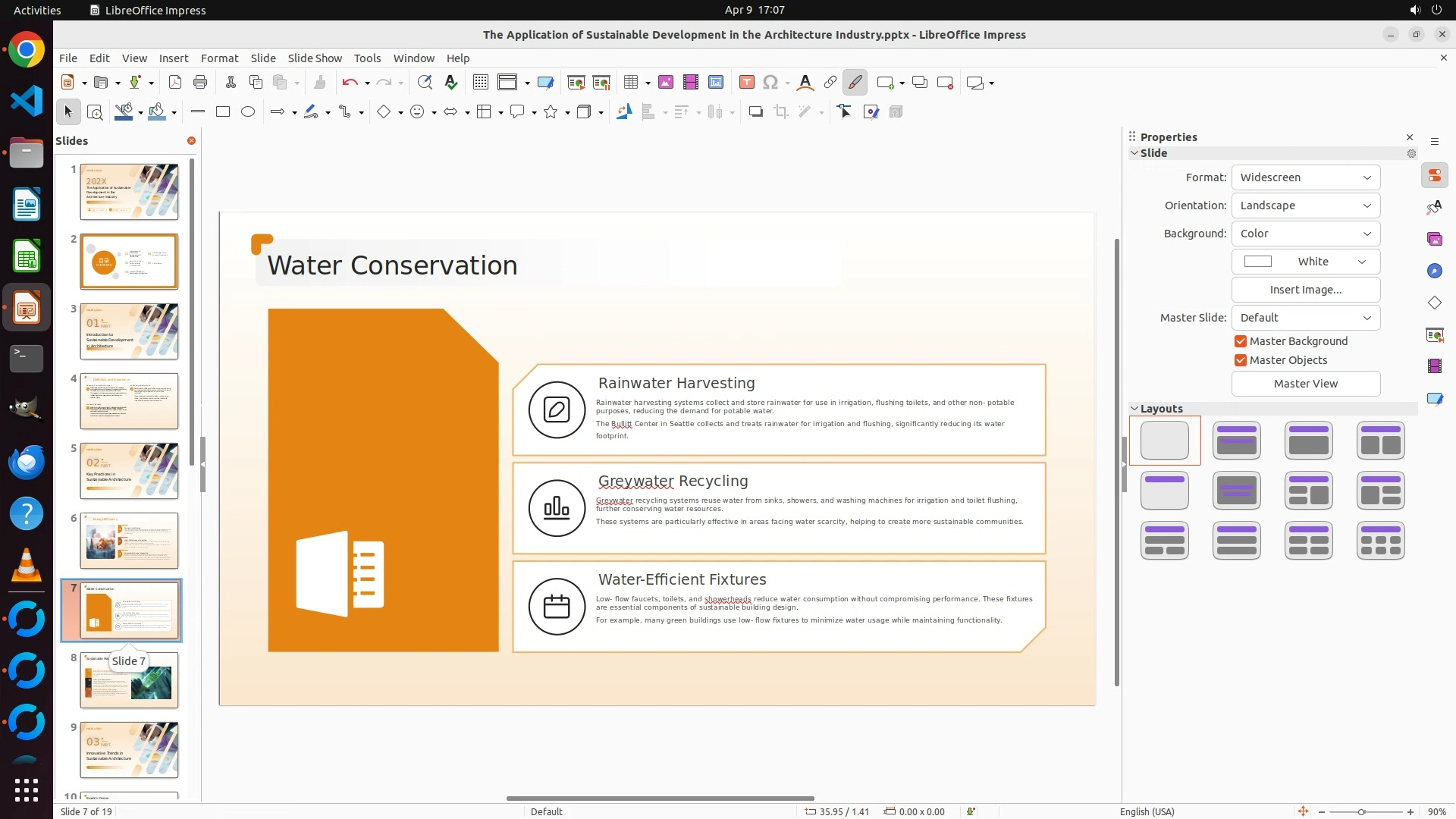Image resolution: width=1456 pixels, height=819 pixels.
Task: Click the Export as PDF icon
Action: [175, 83]
